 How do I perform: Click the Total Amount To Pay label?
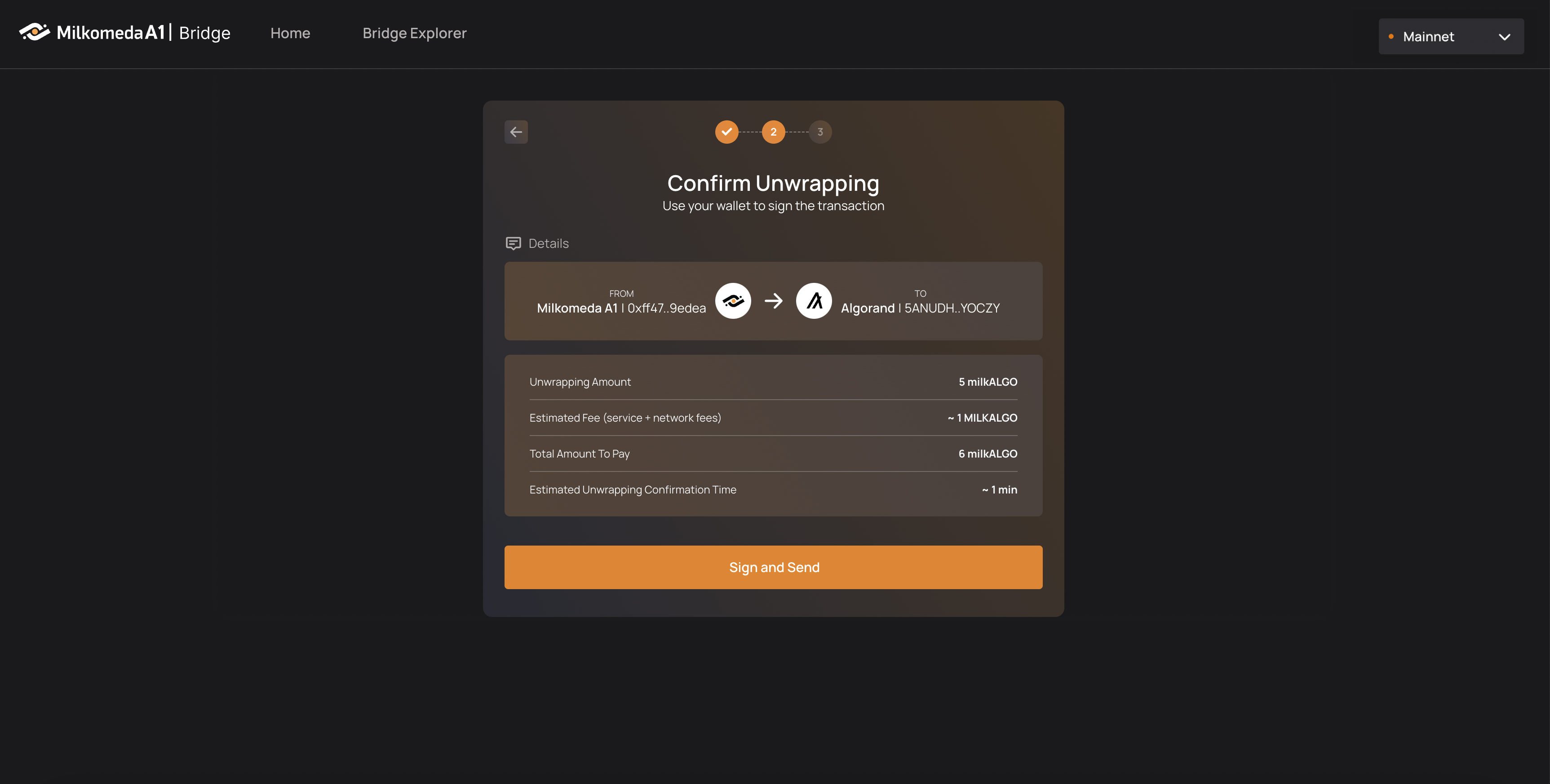(580, 454)
